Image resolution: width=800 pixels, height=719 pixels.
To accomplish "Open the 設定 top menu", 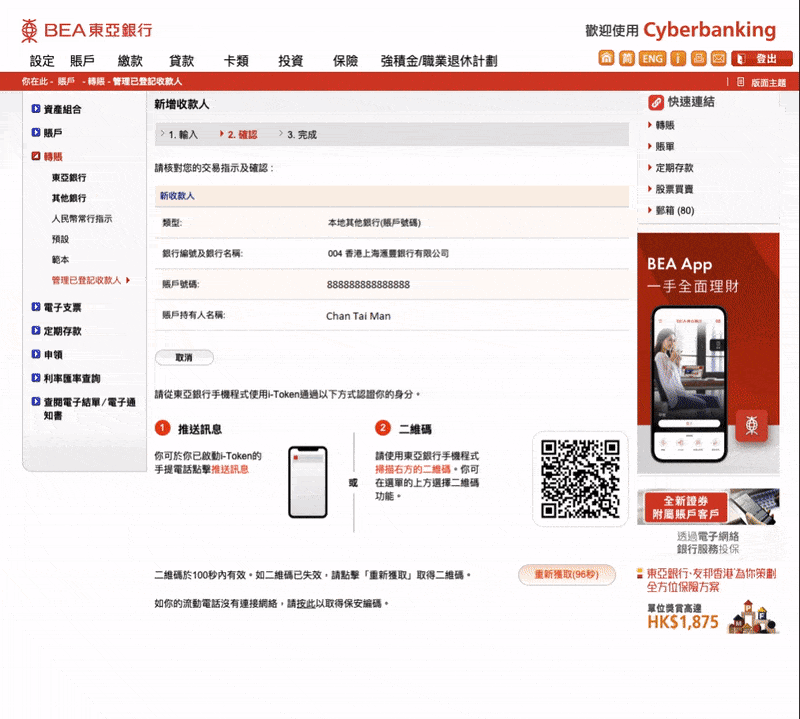I will [42, 61].
